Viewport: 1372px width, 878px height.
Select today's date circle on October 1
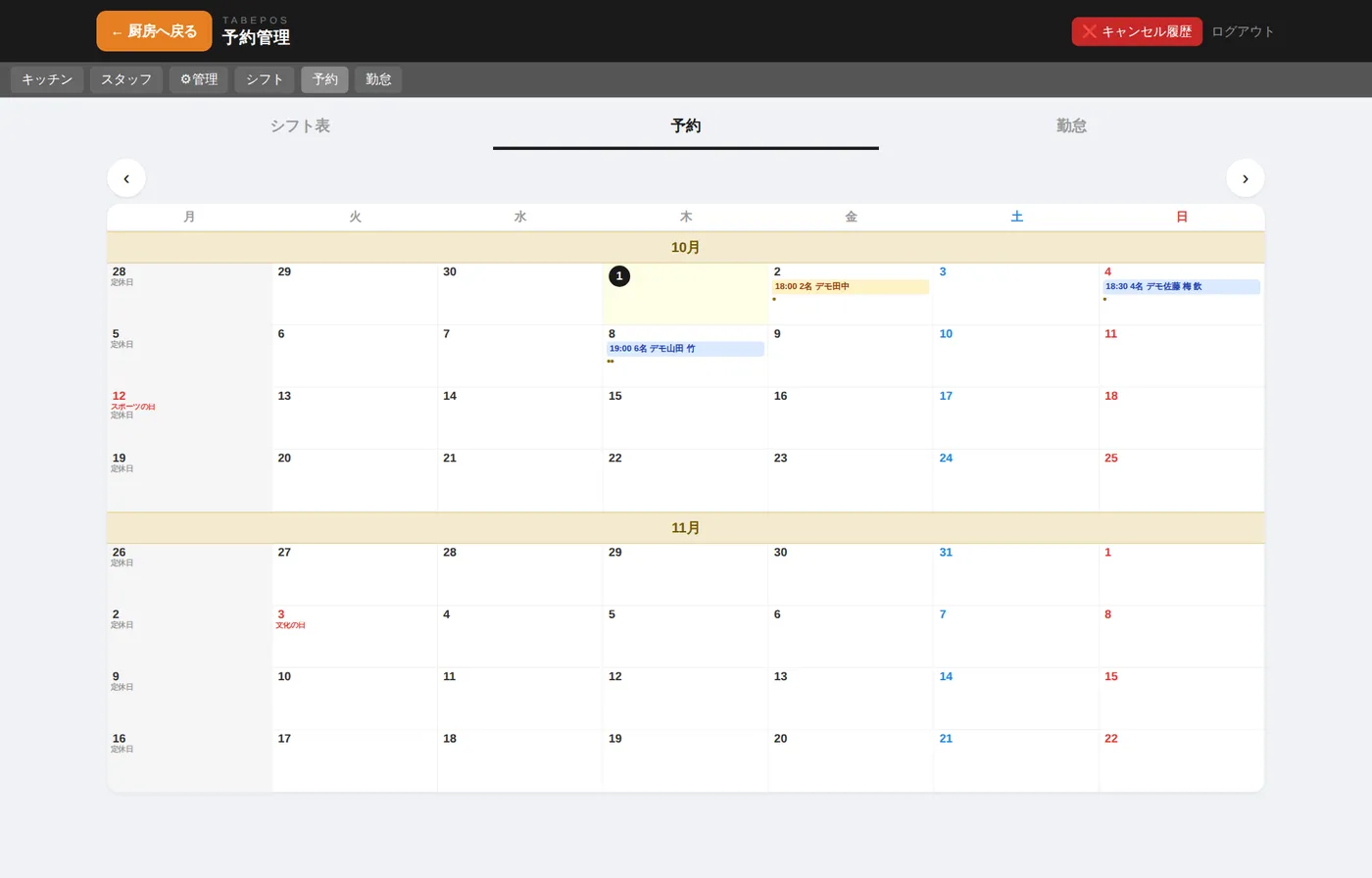pos(619,276)
